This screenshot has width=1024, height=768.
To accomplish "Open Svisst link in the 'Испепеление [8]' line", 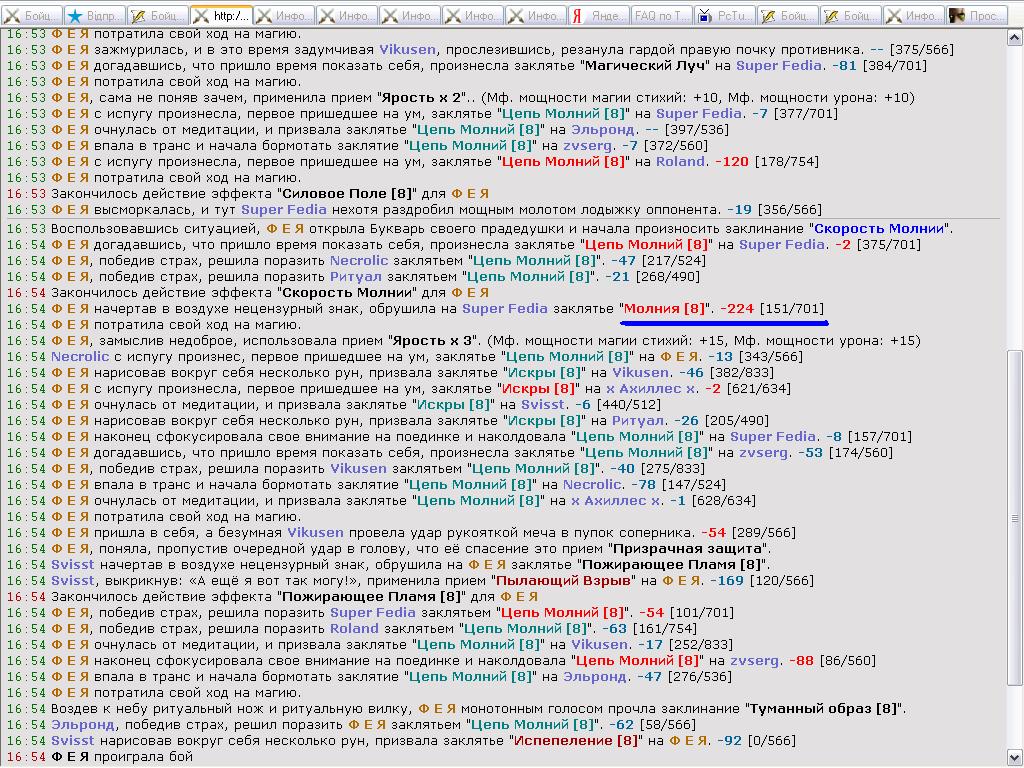I will [72, 741].
